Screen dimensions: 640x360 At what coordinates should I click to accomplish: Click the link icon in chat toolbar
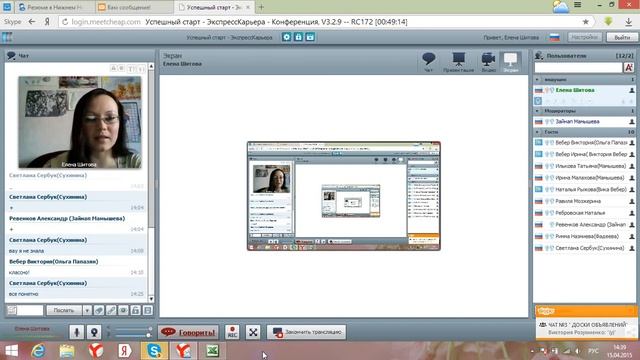[x=111, y=310]
